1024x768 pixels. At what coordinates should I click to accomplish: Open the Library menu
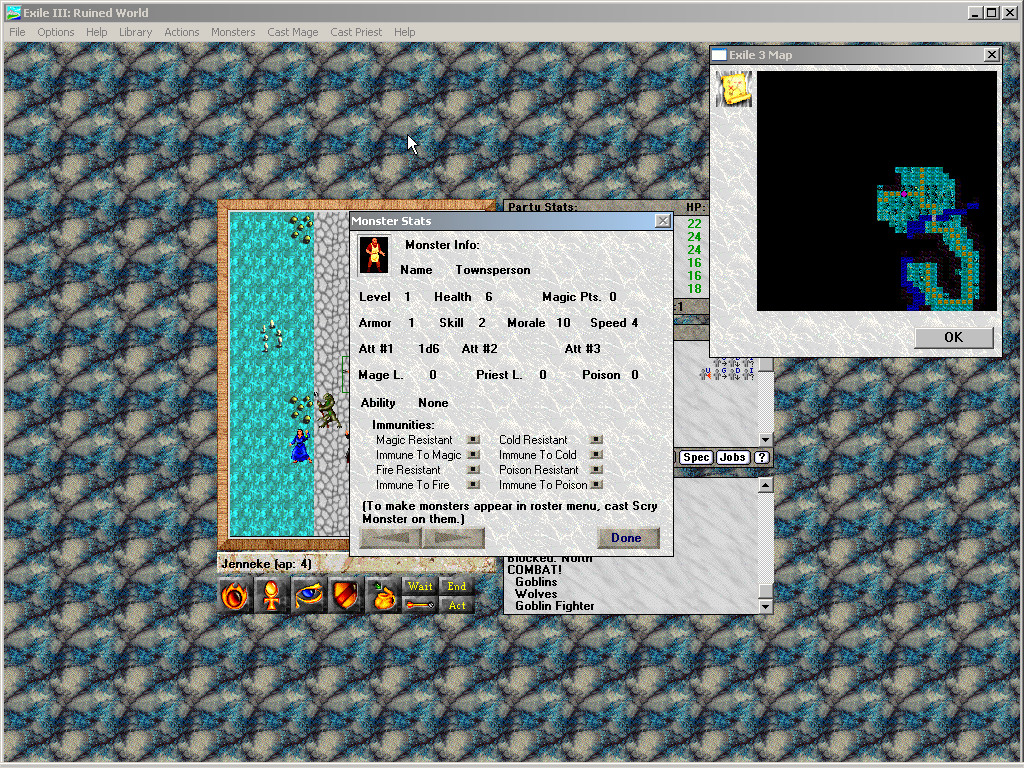135,32
